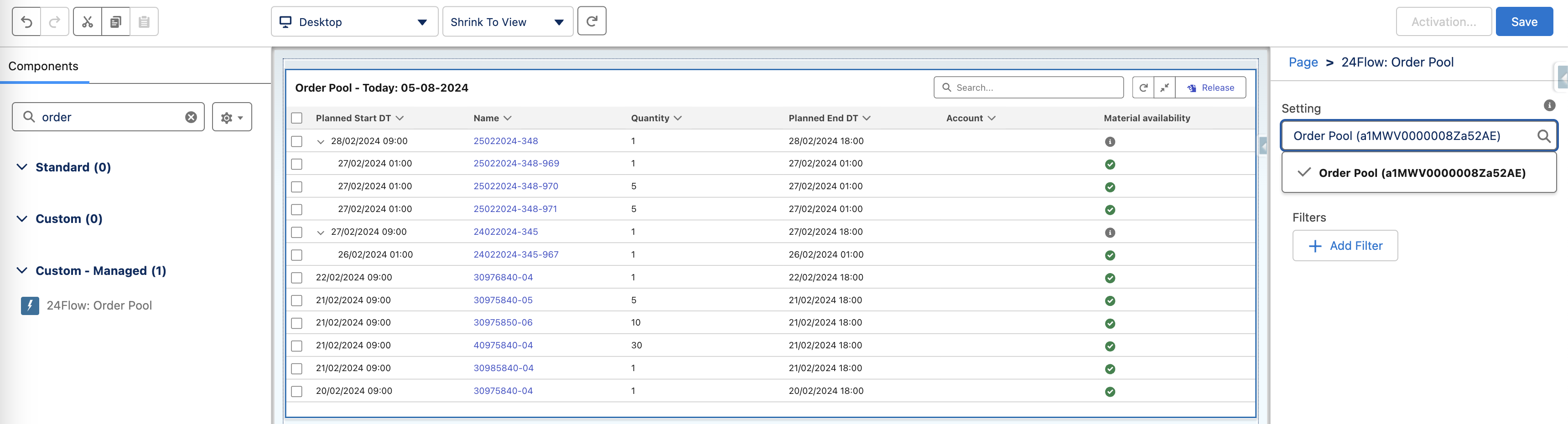The height and width of the screenshot is (424, 1568).
Task: Click the refresh view icon beside Shrink To View
Action: (591, 22)
